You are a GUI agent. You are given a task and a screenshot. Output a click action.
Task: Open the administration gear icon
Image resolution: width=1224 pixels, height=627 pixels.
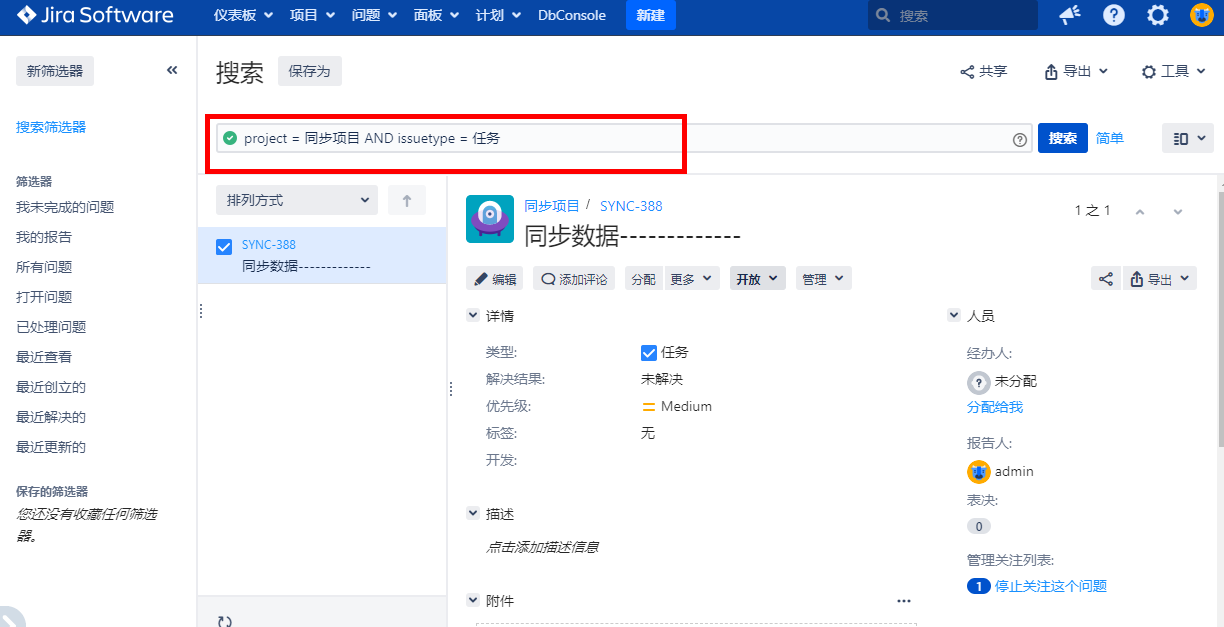[1158, 15]
